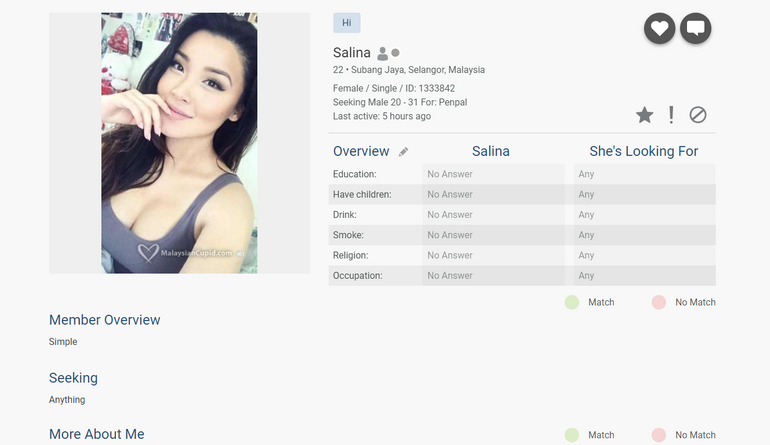Image resolution: width=770 pixels, height=445 pixels.
Task: Open the message chat bubble icon
Action: pyautogui.click(x=695, y=28)
